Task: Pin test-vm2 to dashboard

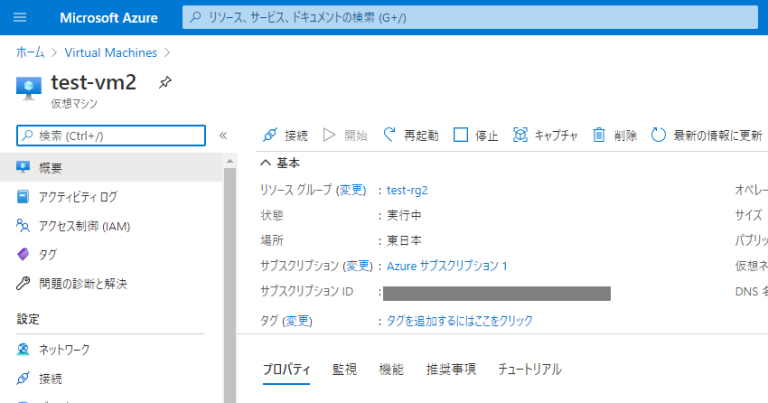Action: tap(165, 82)
